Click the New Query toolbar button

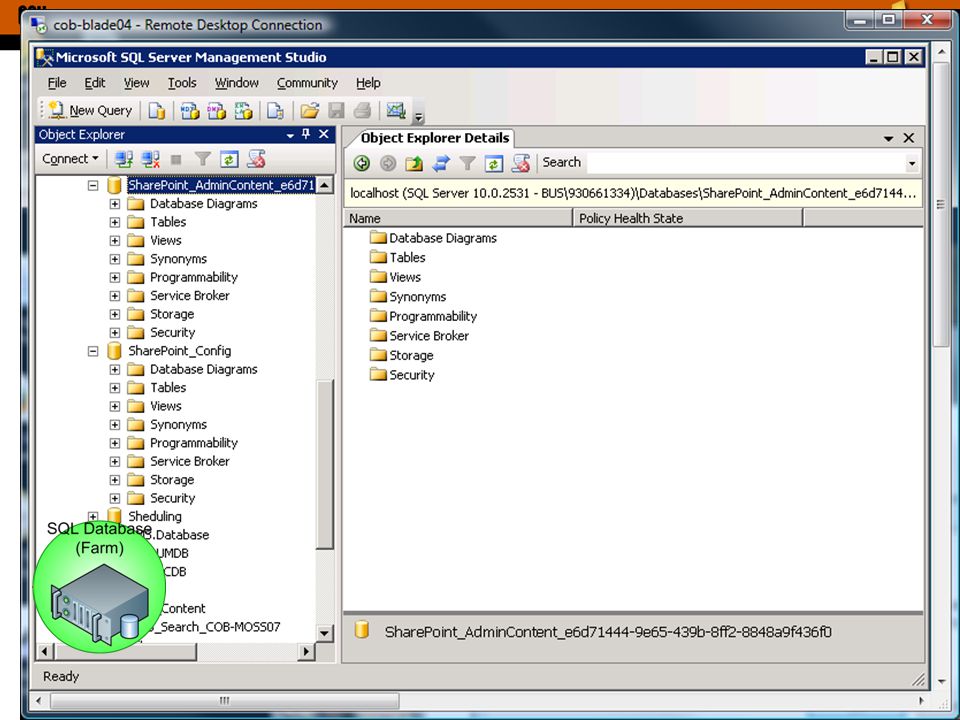tap(91, 110)
